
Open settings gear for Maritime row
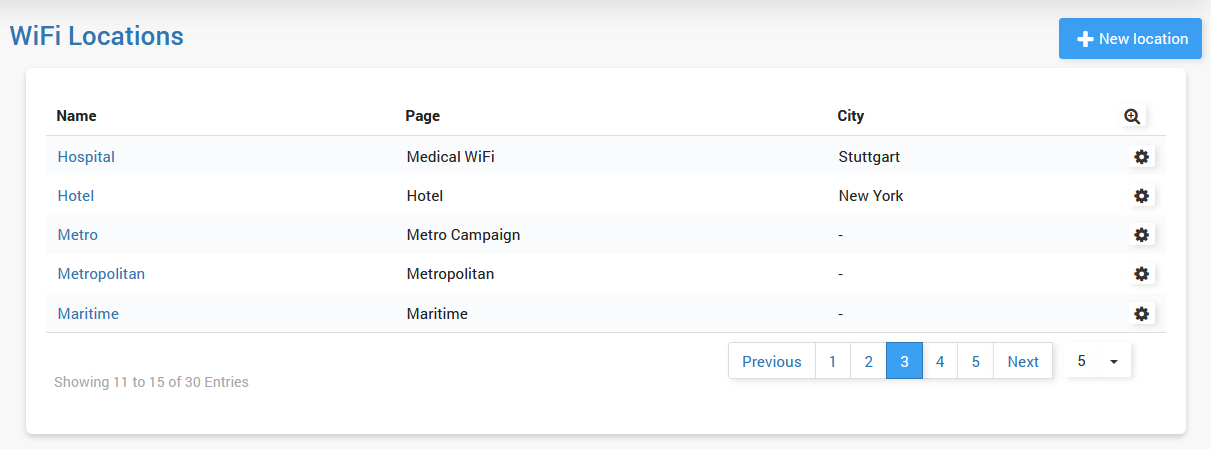(1141, 314)
